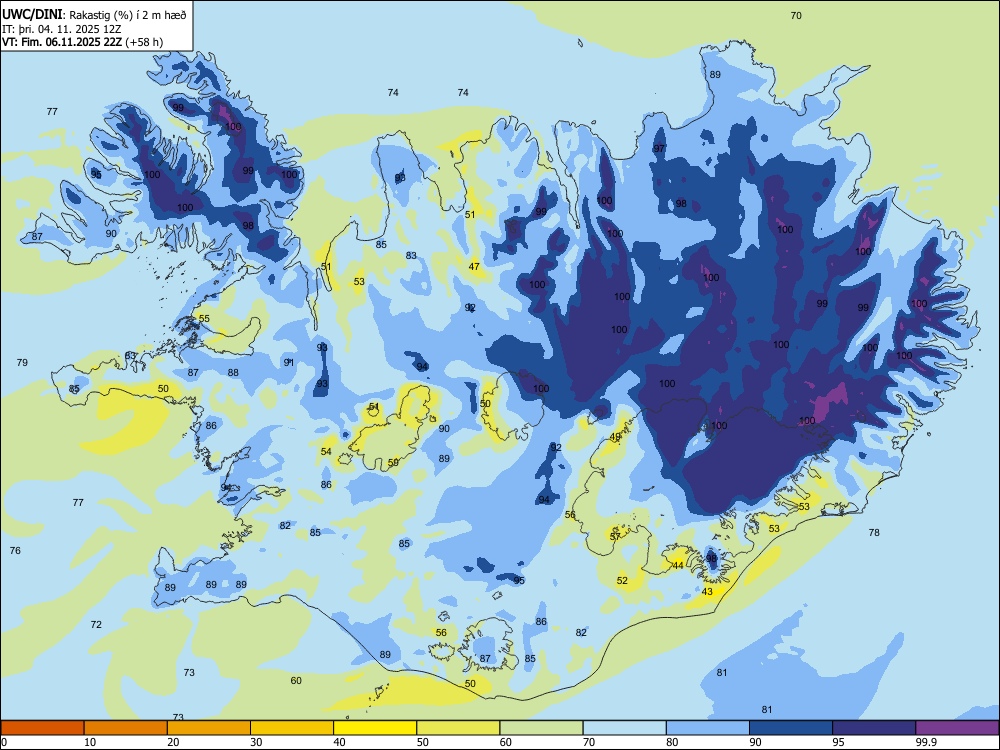Click the 50–60 pale yellow legend segment

458,728
